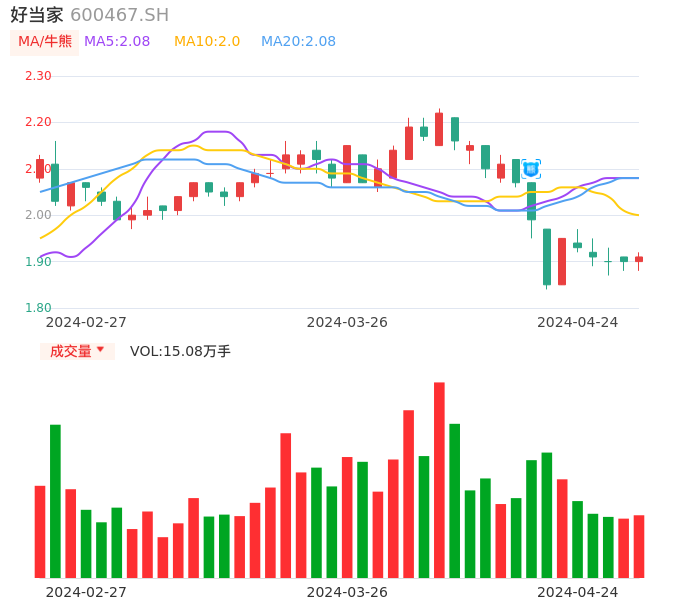686x606 pixels.
Task: Click the blue marker icon on the chart
Action: pyautogui.click(x=531, y=169)
